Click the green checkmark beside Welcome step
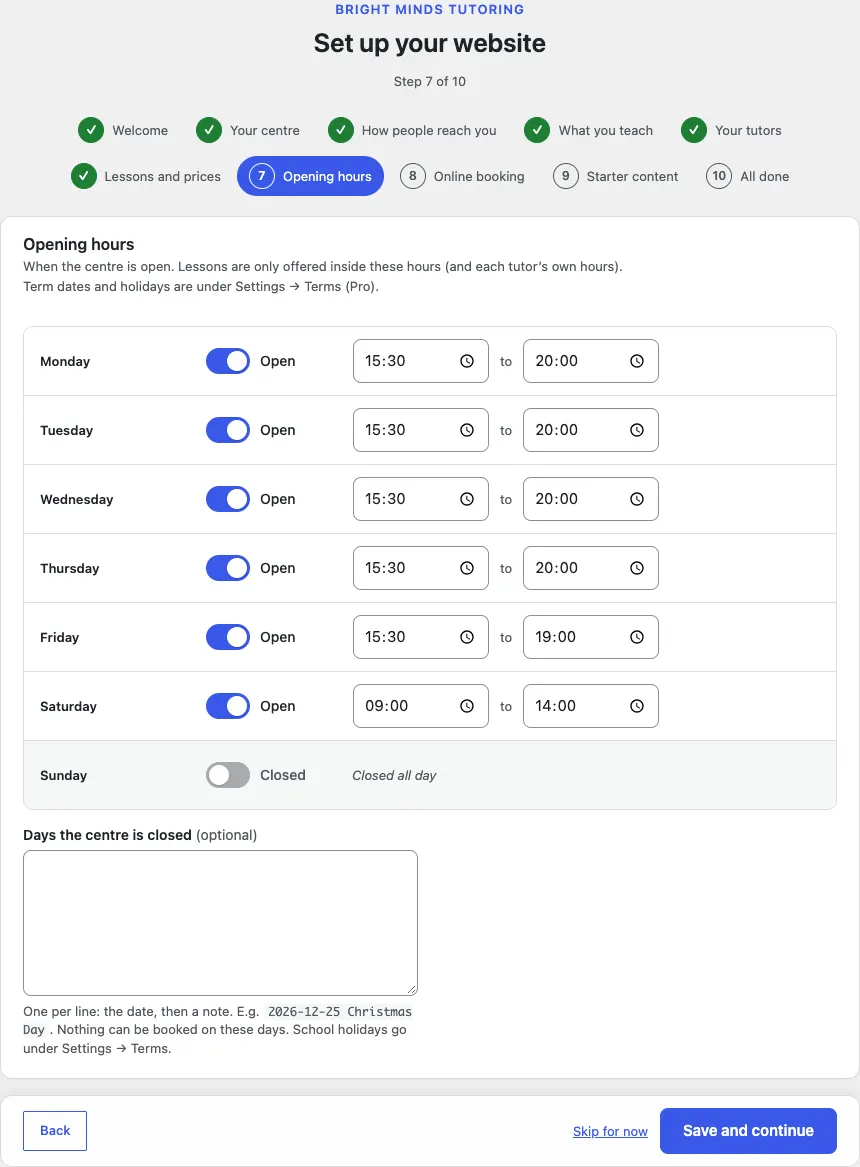Viewport: 860px width, 1167px height. pyautogui.click(x=91, y=130)
